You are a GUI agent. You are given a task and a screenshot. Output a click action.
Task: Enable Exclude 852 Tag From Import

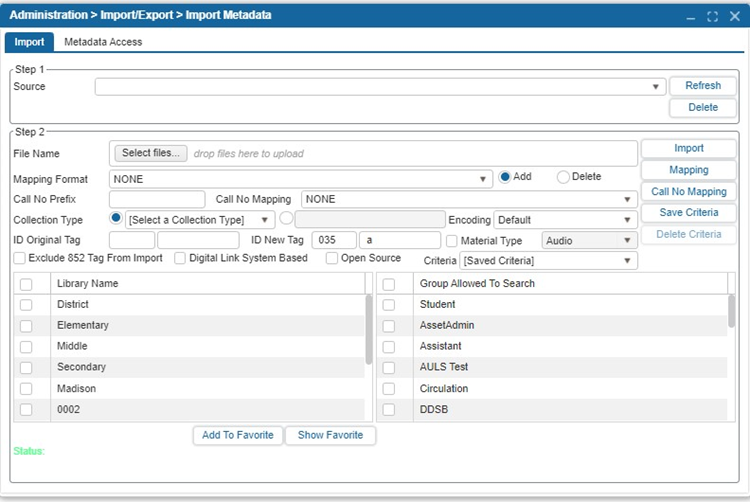point(21,259)
